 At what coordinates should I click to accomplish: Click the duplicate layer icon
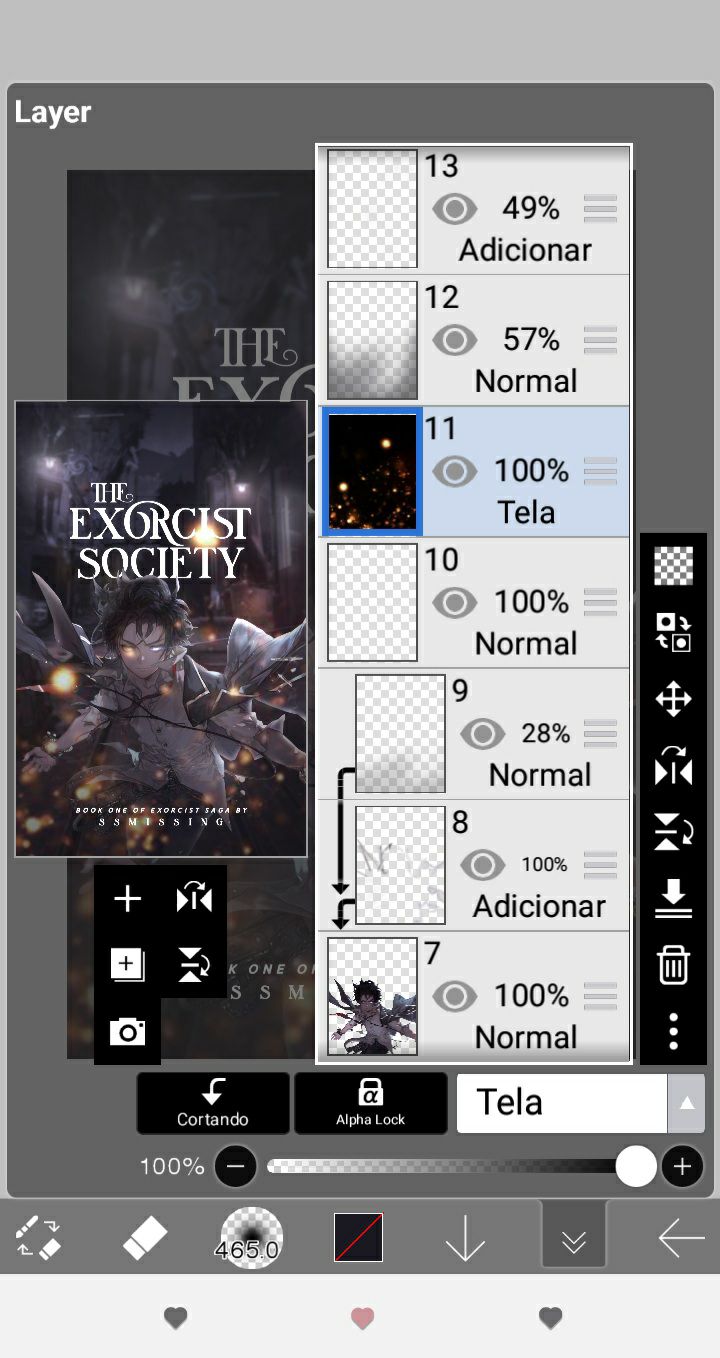(127, 965)
